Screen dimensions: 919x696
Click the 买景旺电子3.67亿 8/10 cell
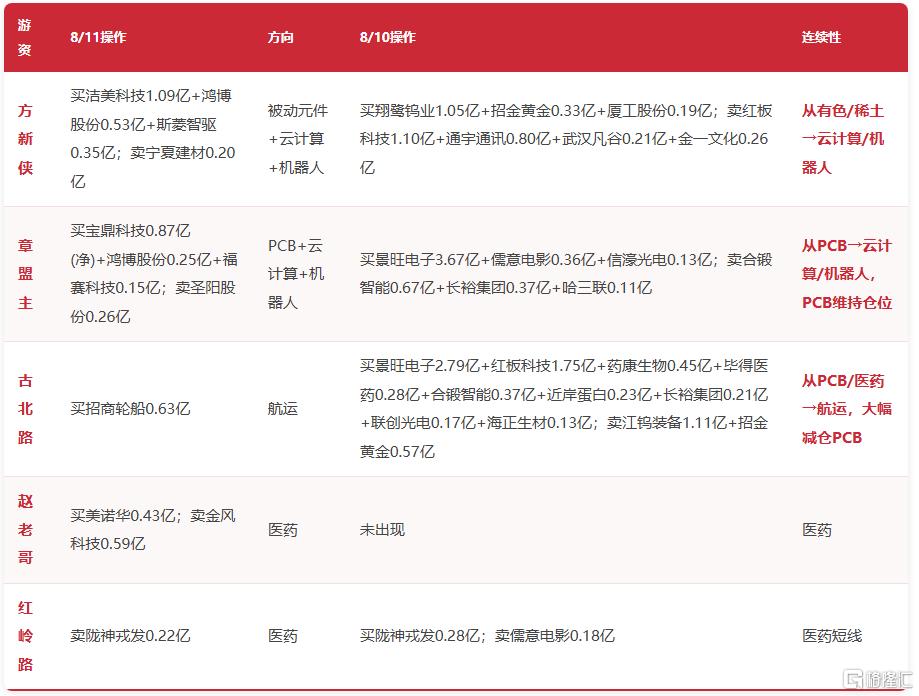coord(566,274)
